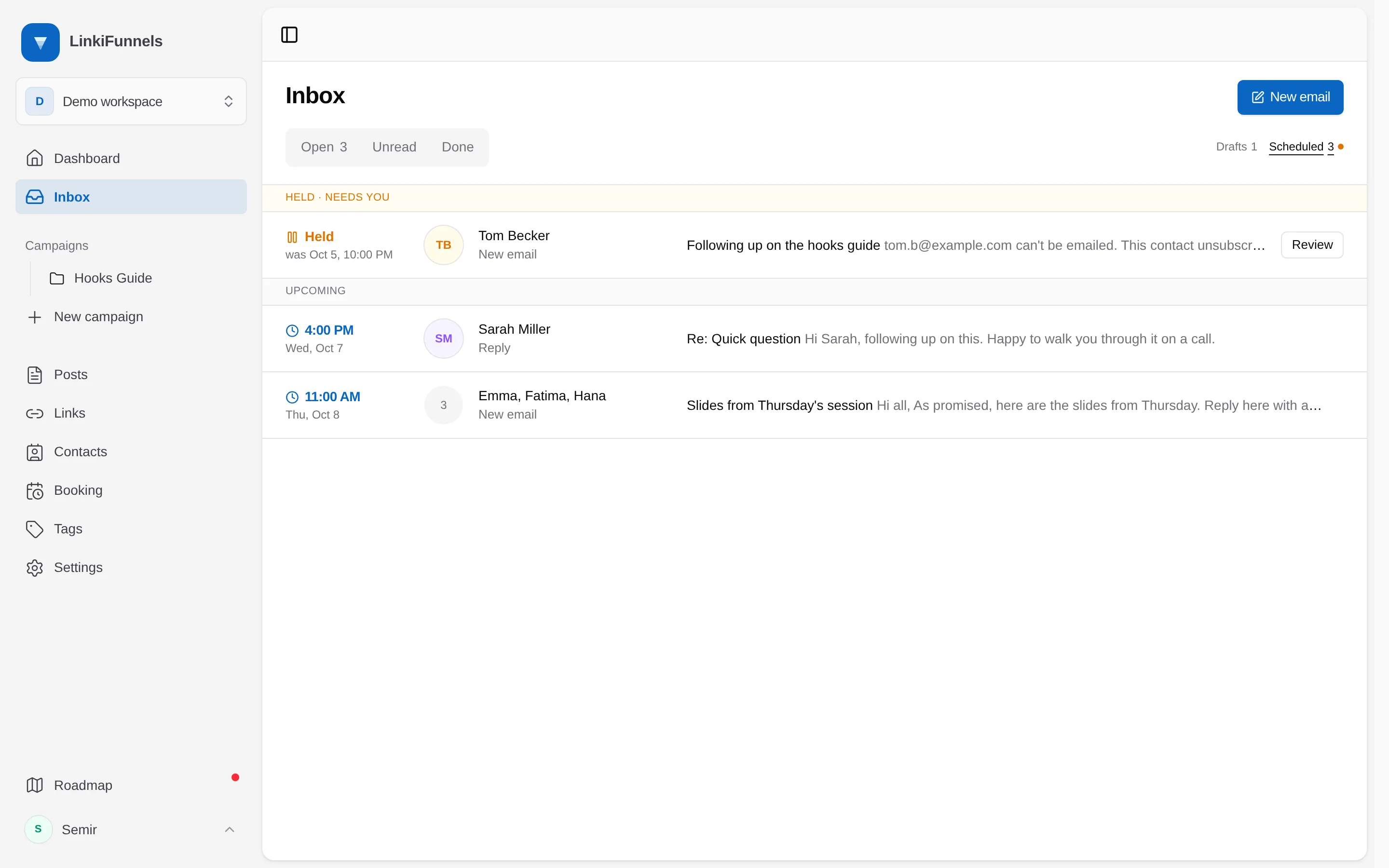This screenshot has height=868, width=1389.
Task: Click the Campaigns section label
Action: [x=57, y=246]
